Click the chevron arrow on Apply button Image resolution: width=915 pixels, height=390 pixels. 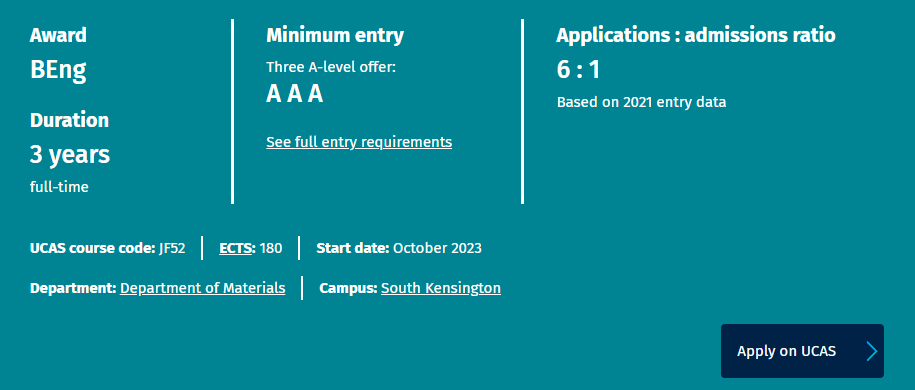click(x=872, y=351)
